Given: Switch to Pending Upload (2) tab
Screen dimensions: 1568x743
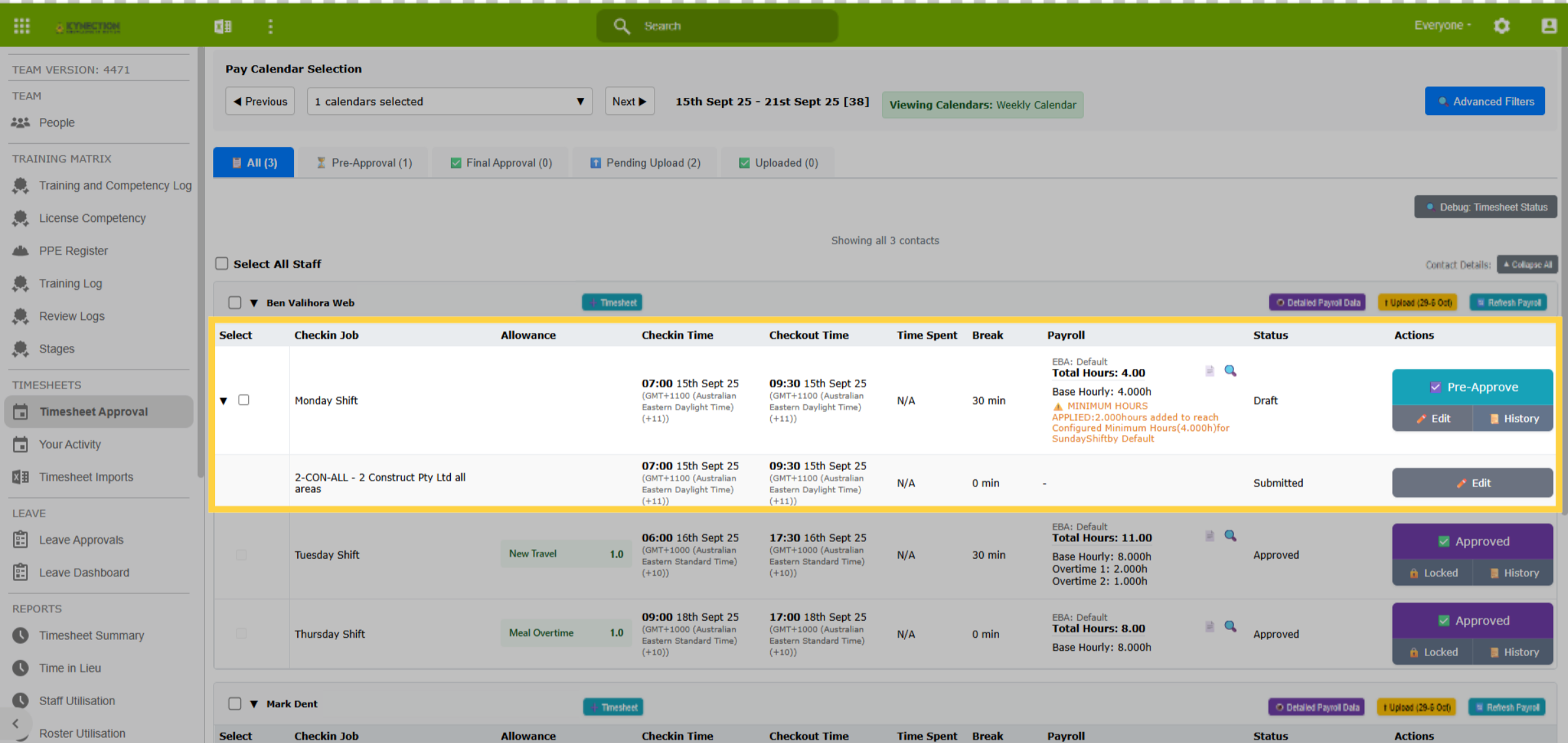Looking at the screenshot, I should (x=645, y=163).
